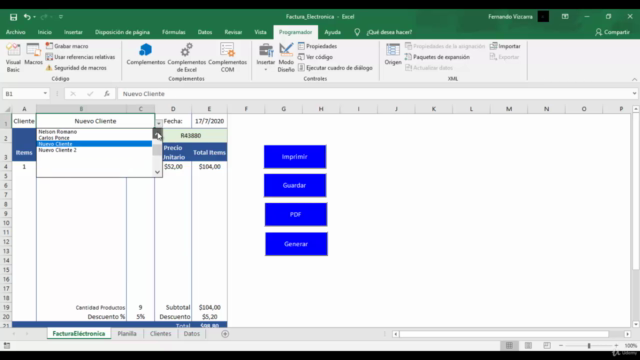
Task: Select the date cell 17/7/2020
Action: 209,121
